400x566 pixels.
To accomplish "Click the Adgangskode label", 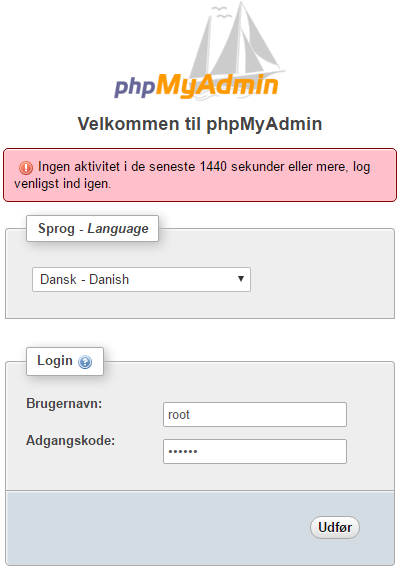I will tap(70, 440).
